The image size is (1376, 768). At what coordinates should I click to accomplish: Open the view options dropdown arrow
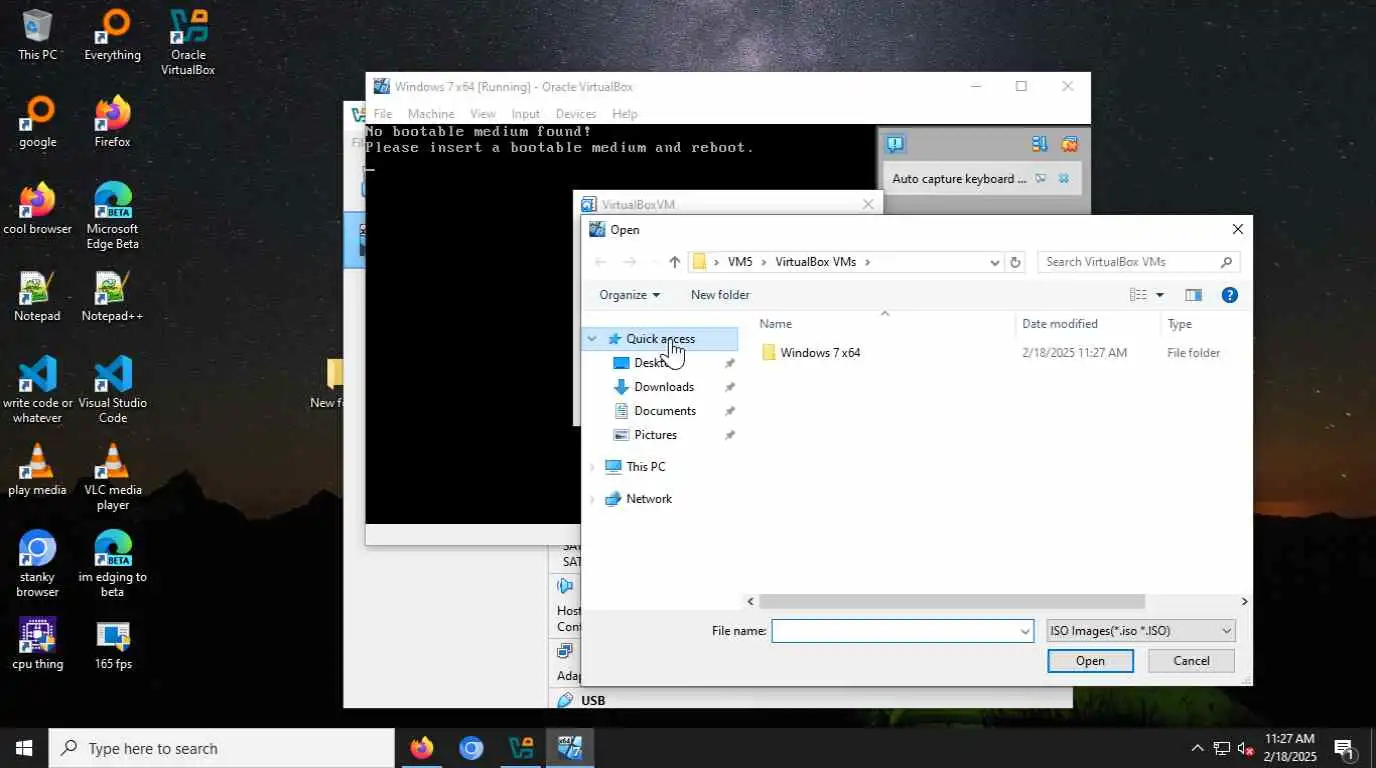point(1160,295)
